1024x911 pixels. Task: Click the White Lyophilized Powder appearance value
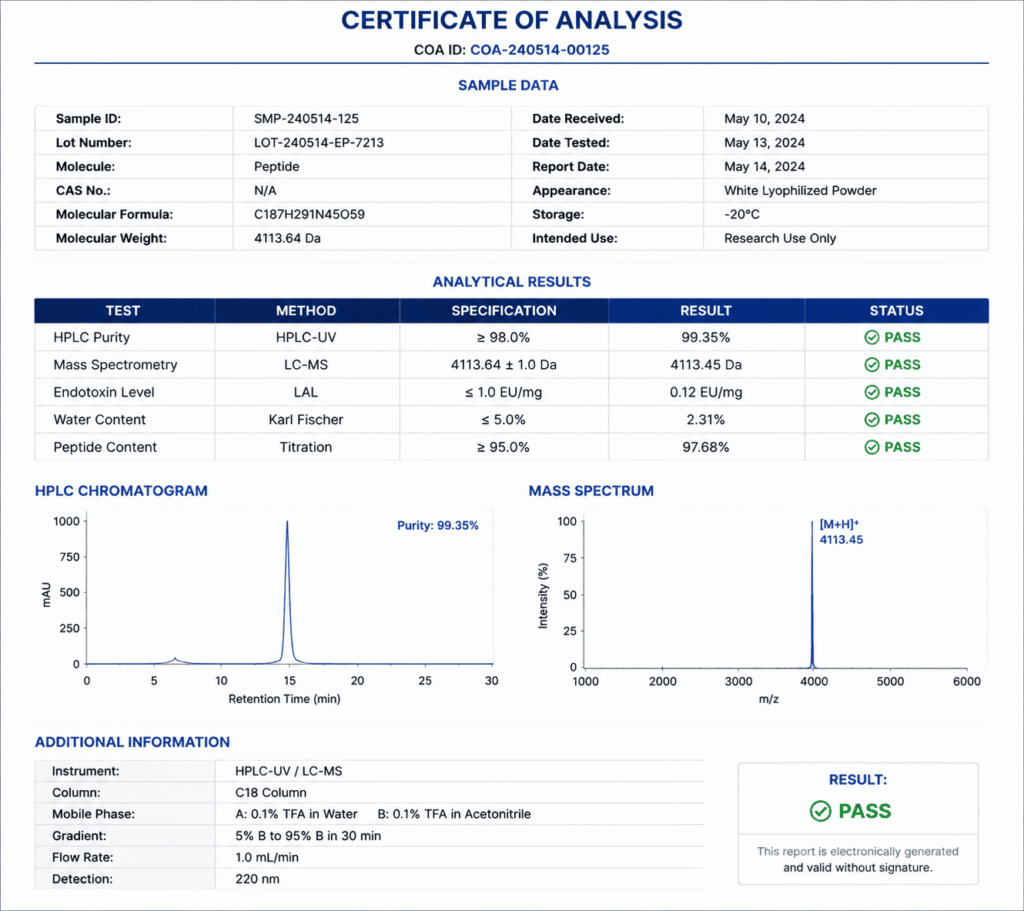point(800,191)
